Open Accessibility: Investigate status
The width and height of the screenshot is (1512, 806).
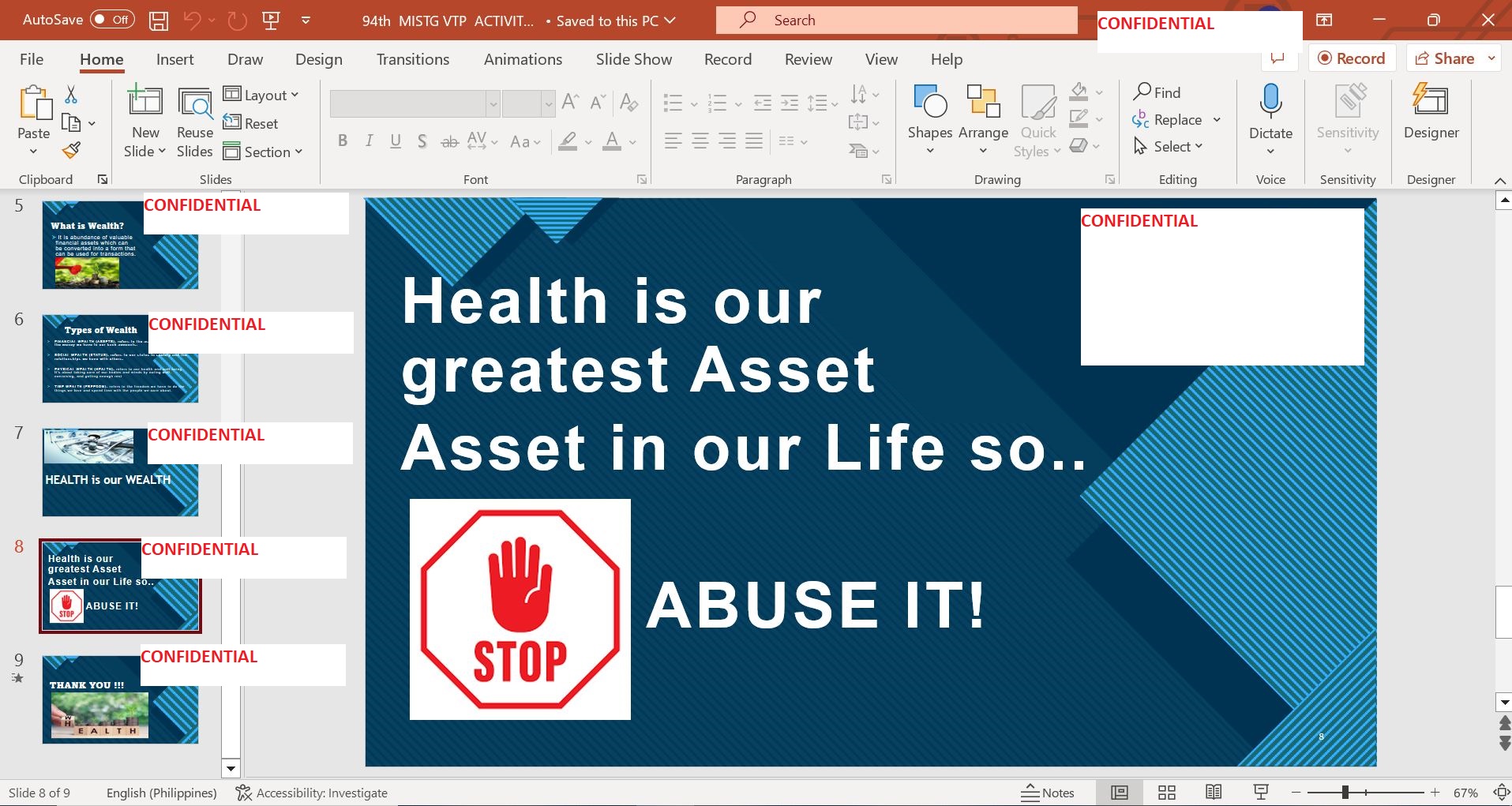(312, 793)
